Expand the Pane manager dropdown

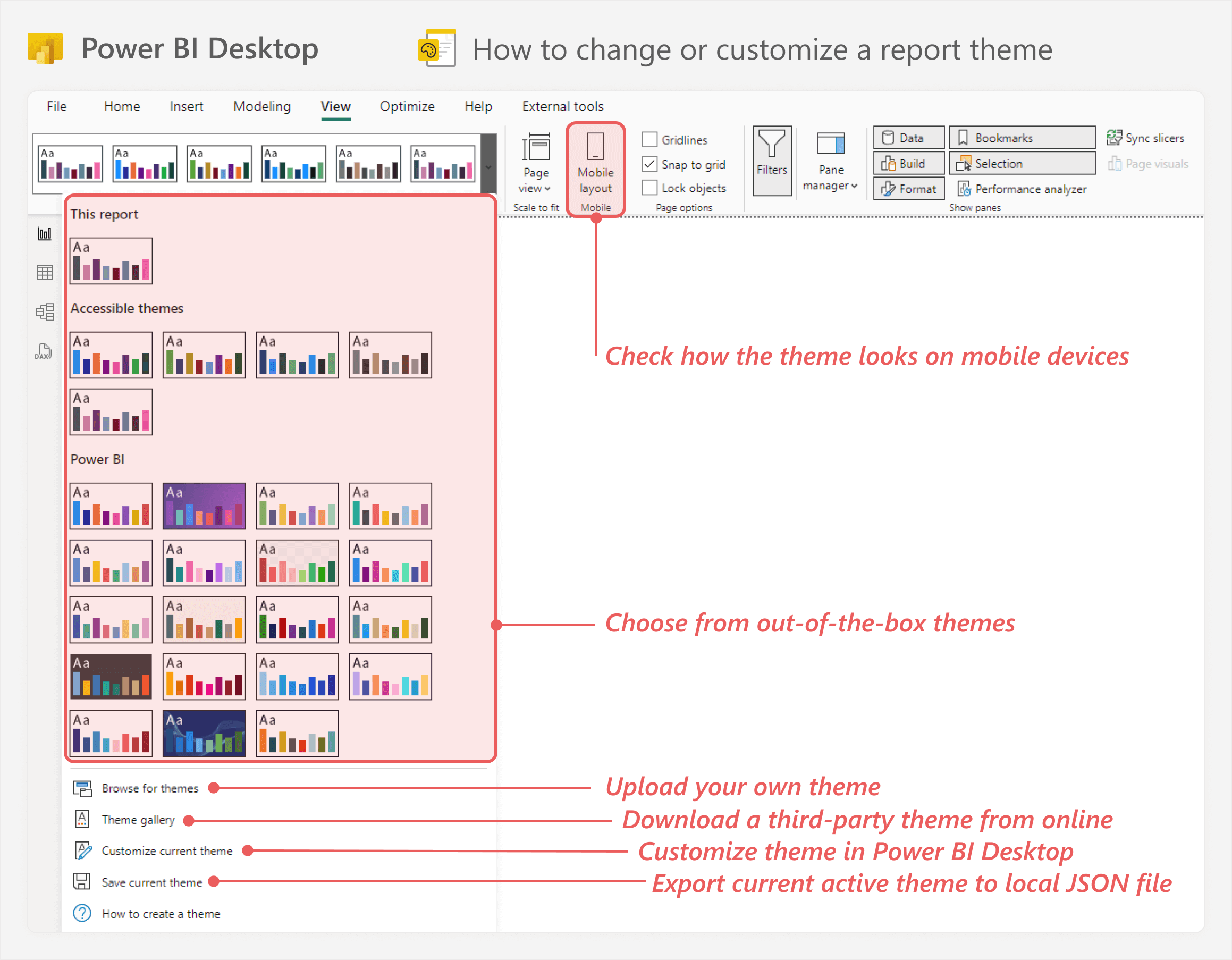click(x=830, y=162)
